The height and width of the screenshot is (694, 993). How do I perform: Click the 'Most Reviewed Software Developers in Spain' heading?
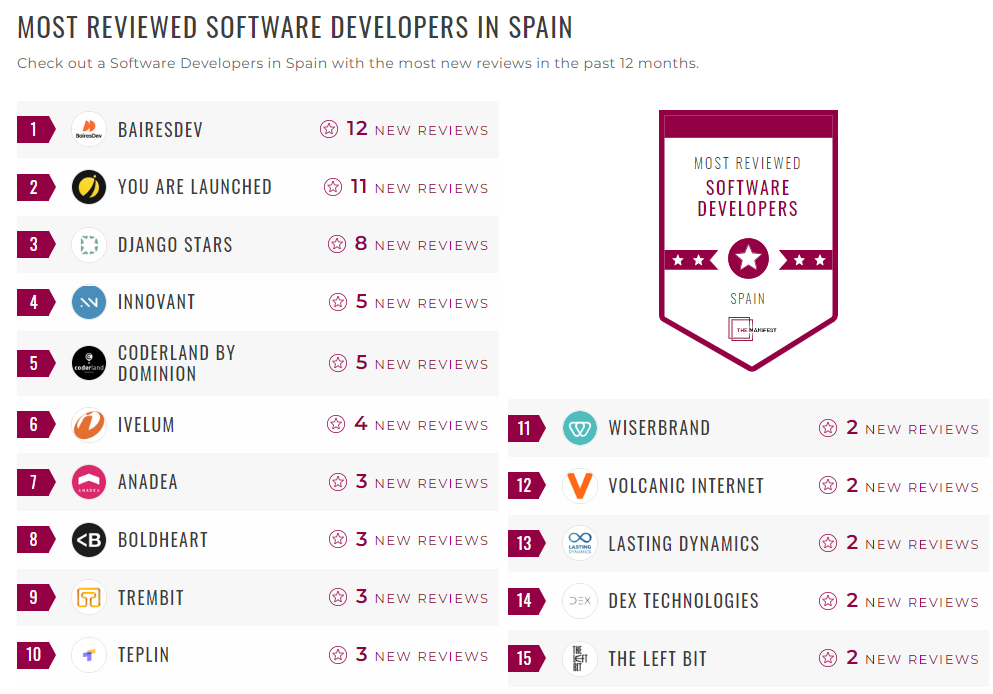(295, 28)
